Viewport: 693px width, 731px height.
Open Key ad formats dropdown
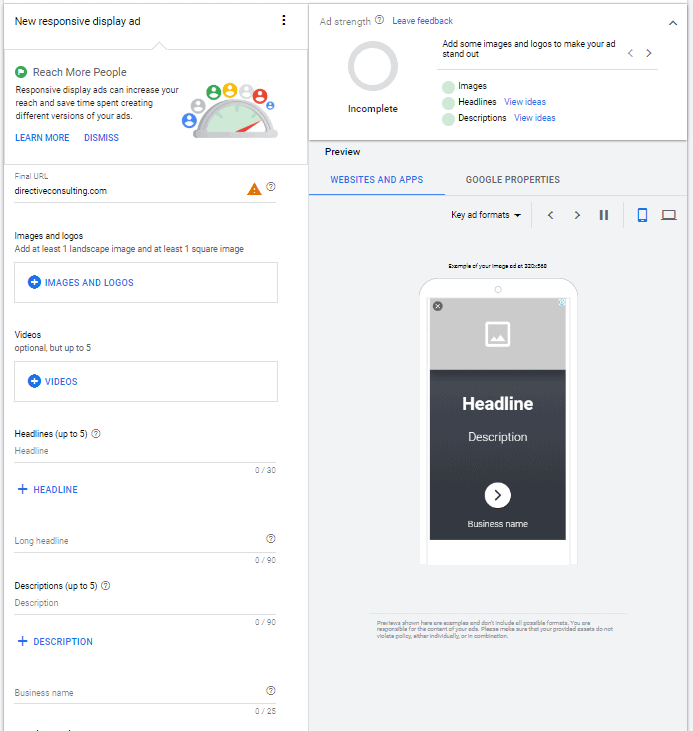[485, 215]
